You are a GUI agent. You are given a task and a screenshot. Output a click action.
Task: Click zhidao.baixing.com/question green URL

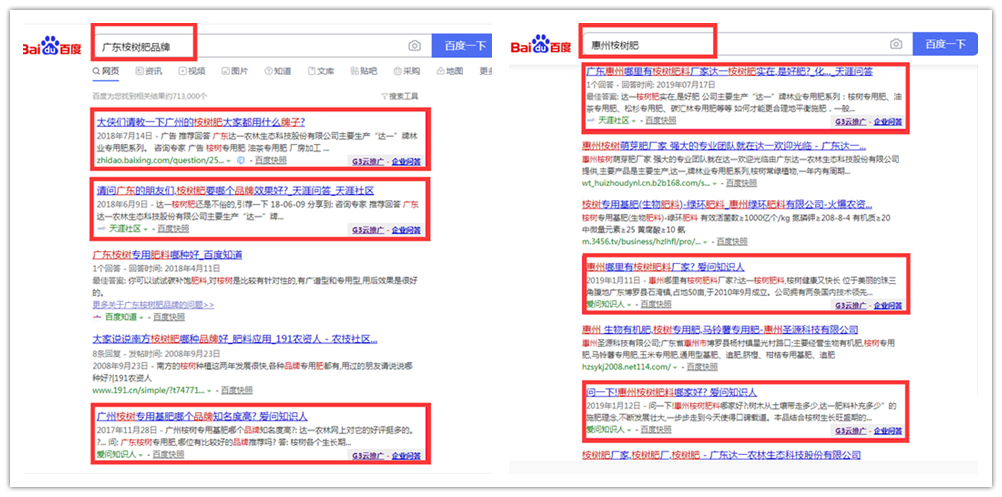(158, 160)
